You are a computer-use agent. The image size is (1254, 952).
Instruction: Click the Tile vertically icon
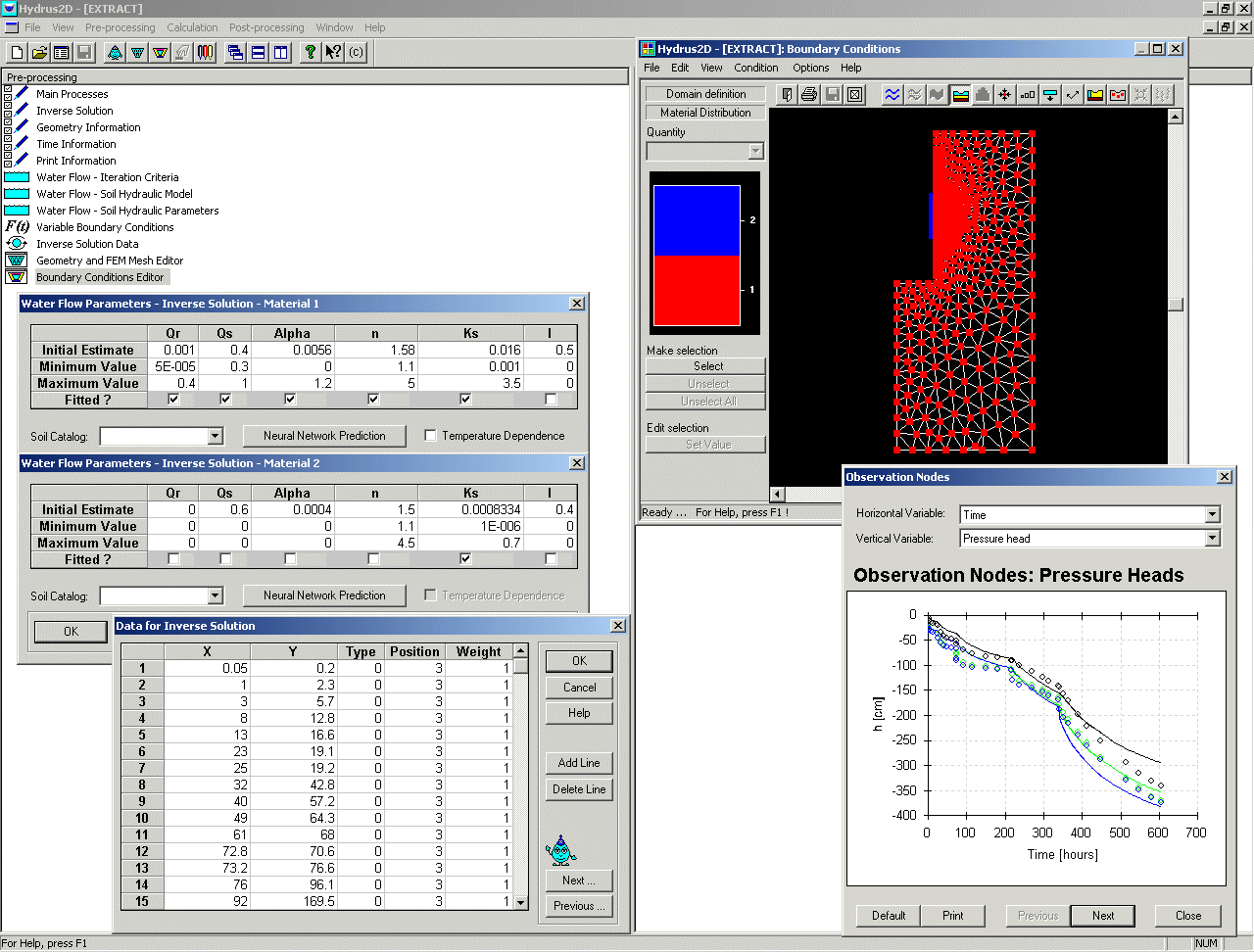(281, 53)
